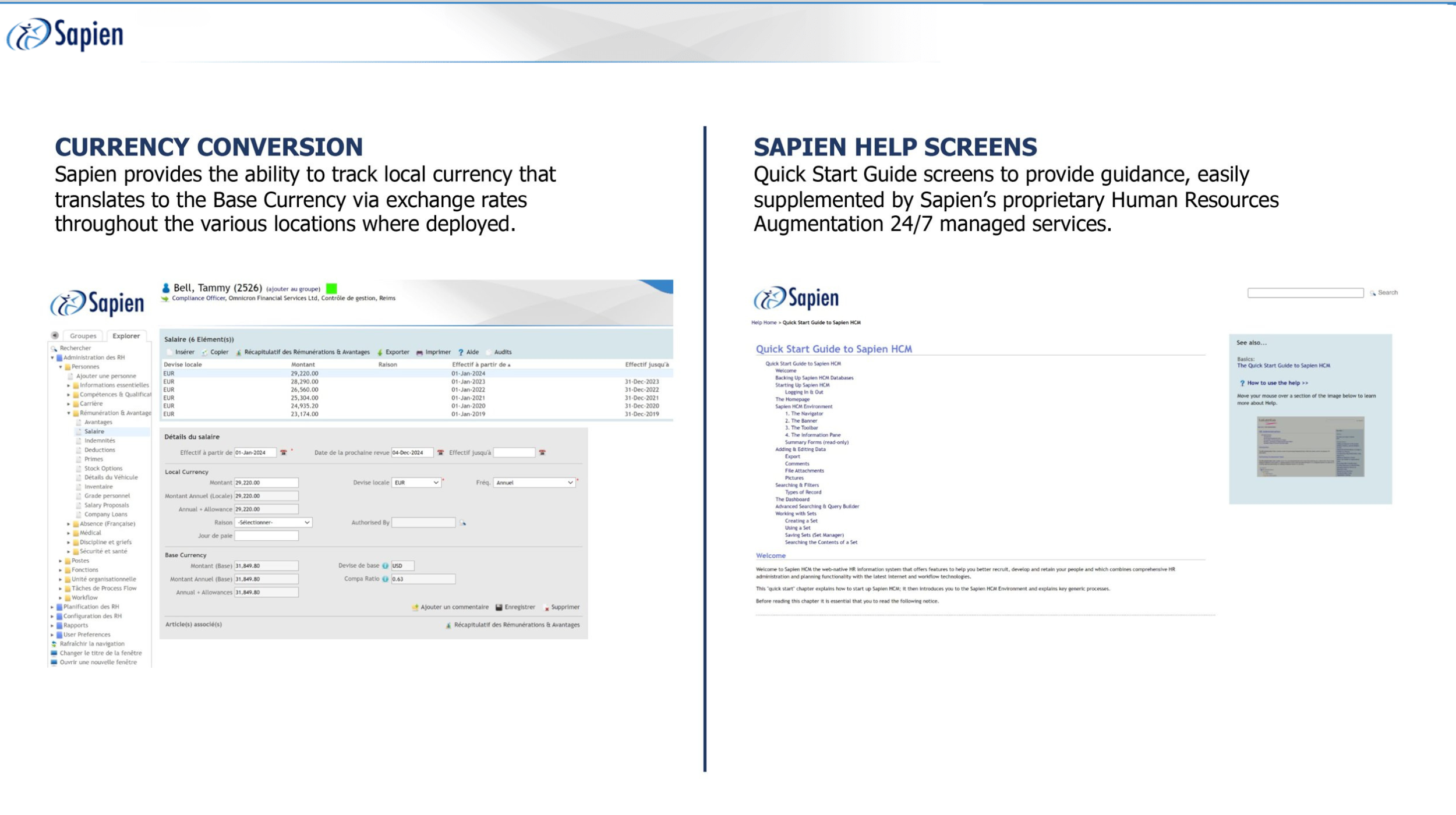Screen dimensions: 1456x815
Task: Open calendar picker for Effectif à partir de
Action: coord(284,452)
